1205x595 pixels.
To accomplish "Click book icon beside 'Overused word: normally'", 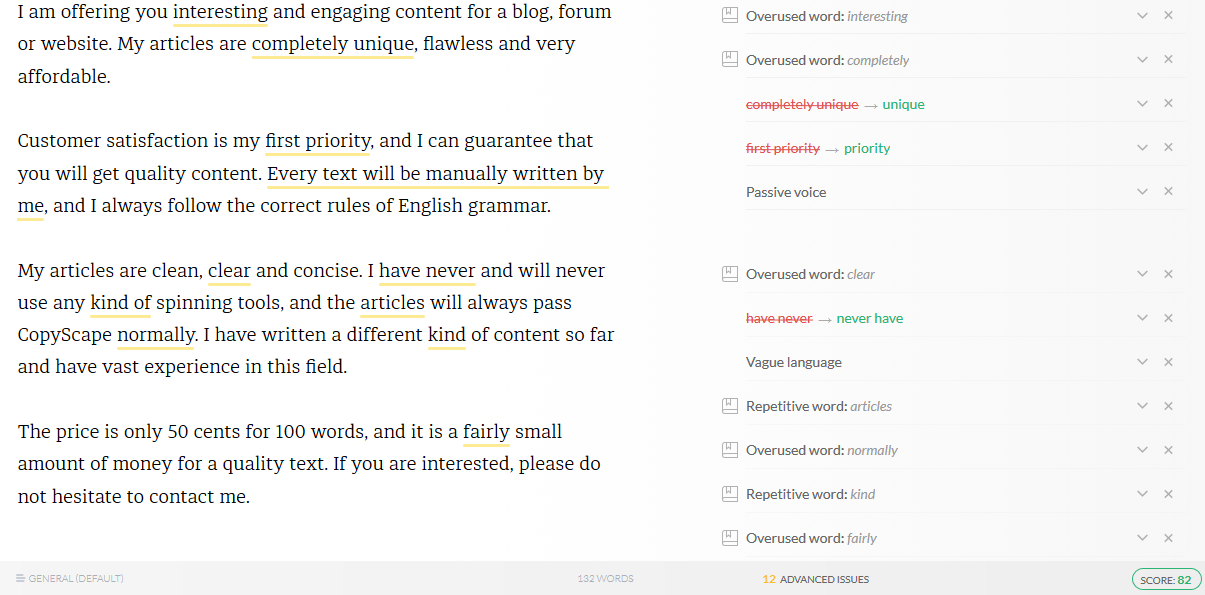I will pyautogui.click(x=730, y=450).
